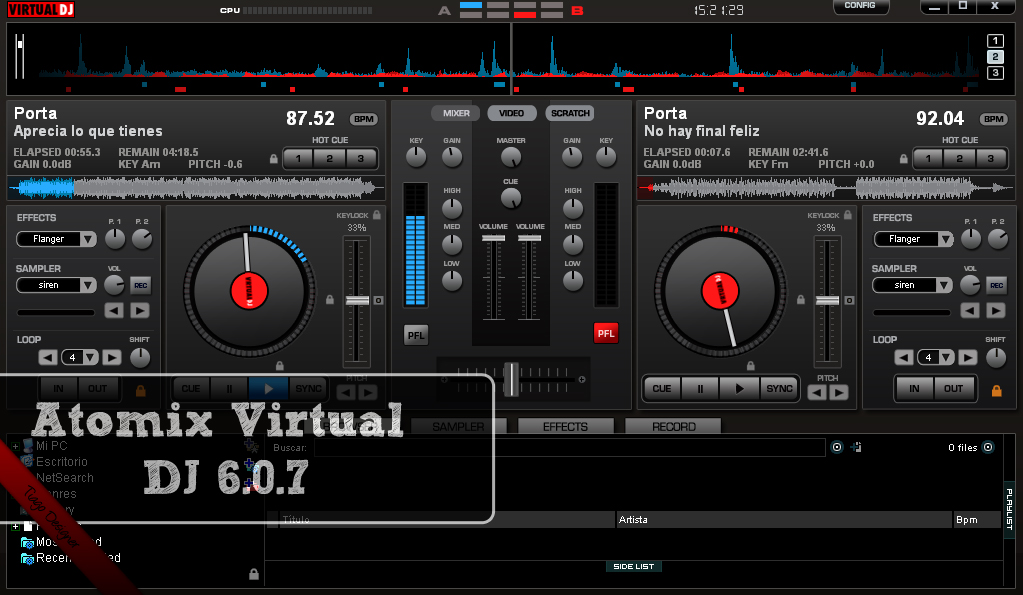Halve the loop length on deck A
The width and height of the screenshot is (1023, 595).
tap(48, 358)
